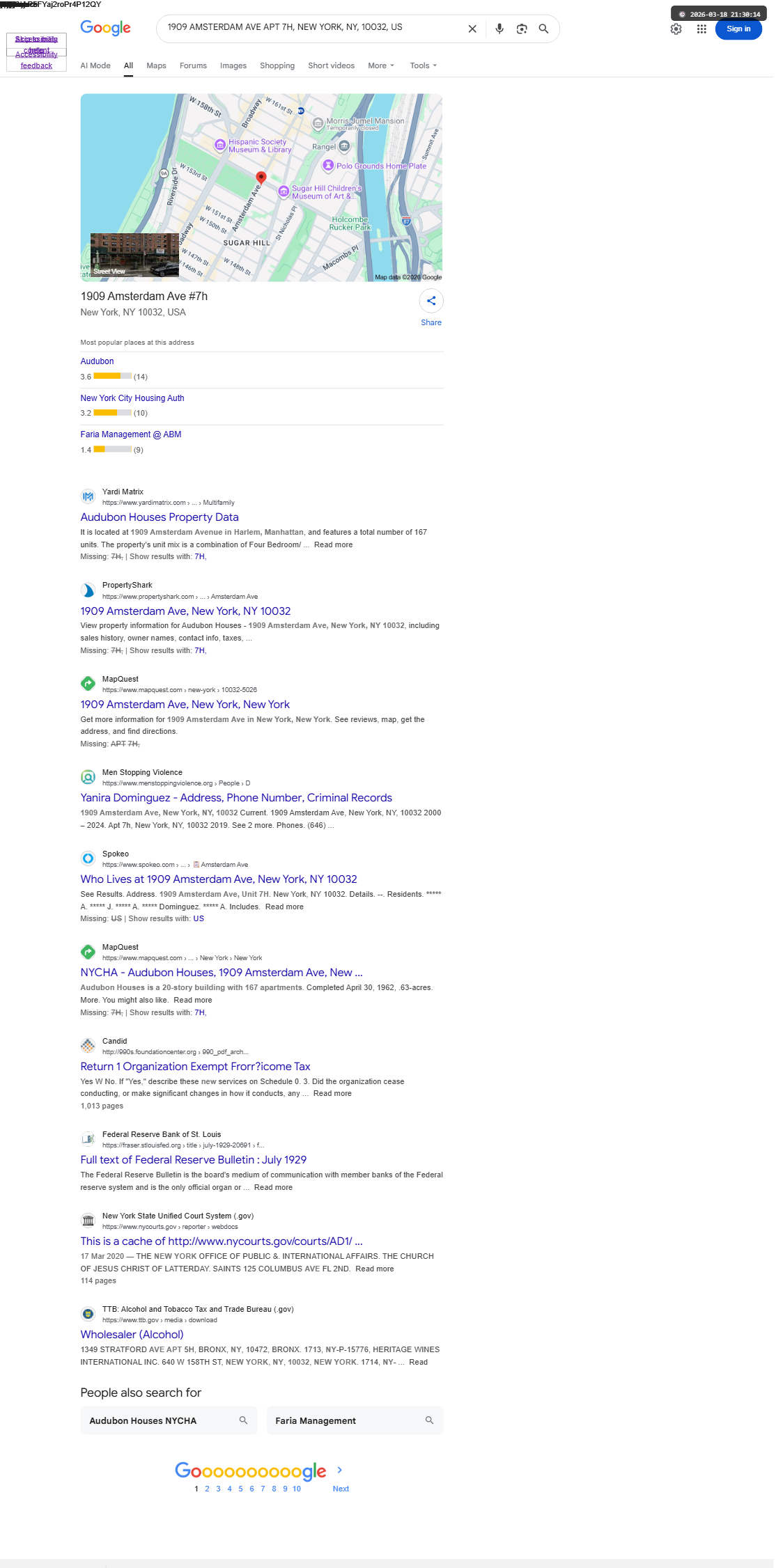Click the Sign in button
Image resolution: width=783 pixels, height=1568 pixels.
(738, 29)
